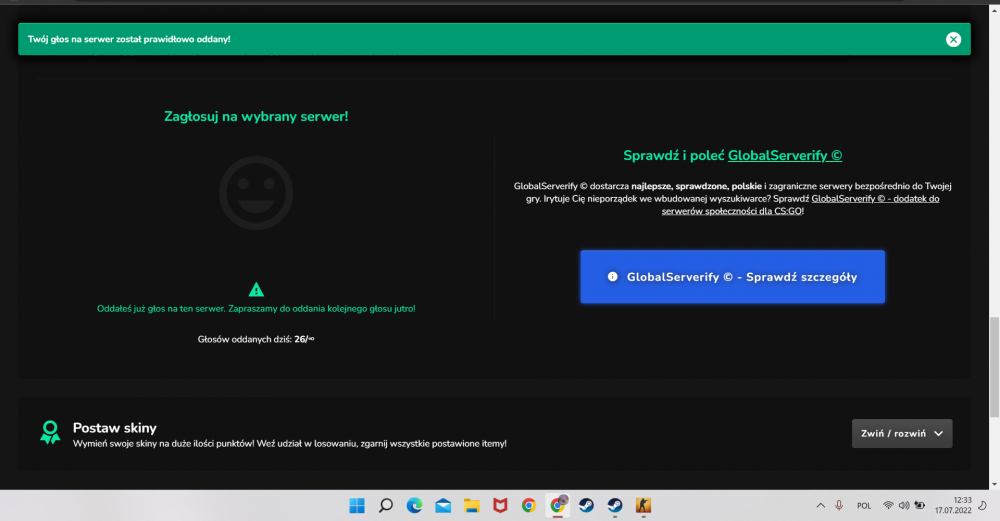Open the volume speaker tray icon
The height and width of the screenshot is (521, 1000).
click(904, 506)
